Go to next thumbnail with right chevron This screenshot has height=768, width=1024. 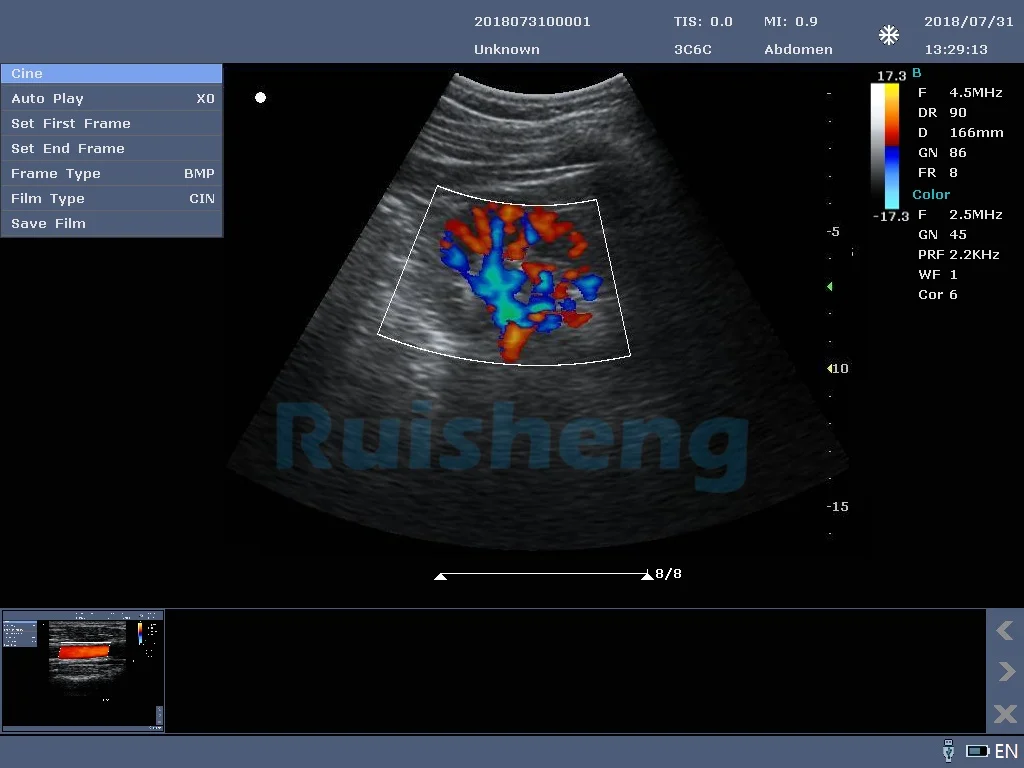(x=1004, y=672)
